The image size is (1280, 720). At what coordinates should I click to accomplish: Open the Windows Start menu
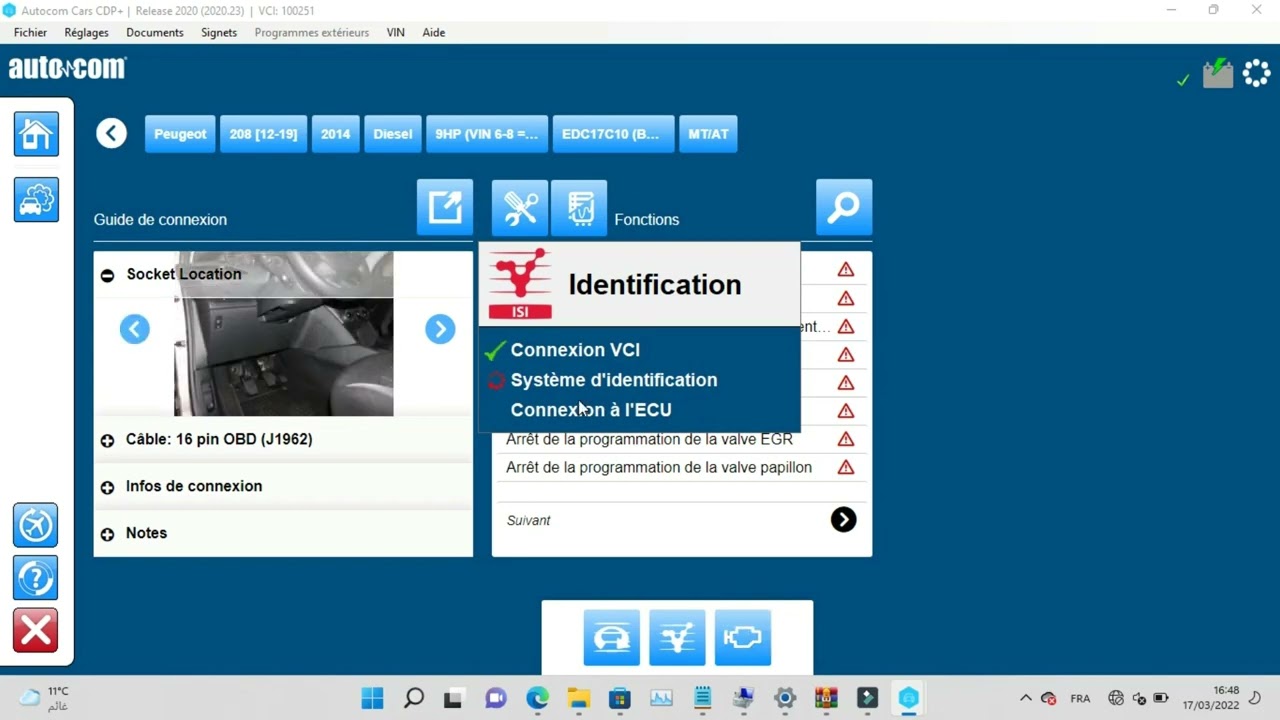coord(372,698)
